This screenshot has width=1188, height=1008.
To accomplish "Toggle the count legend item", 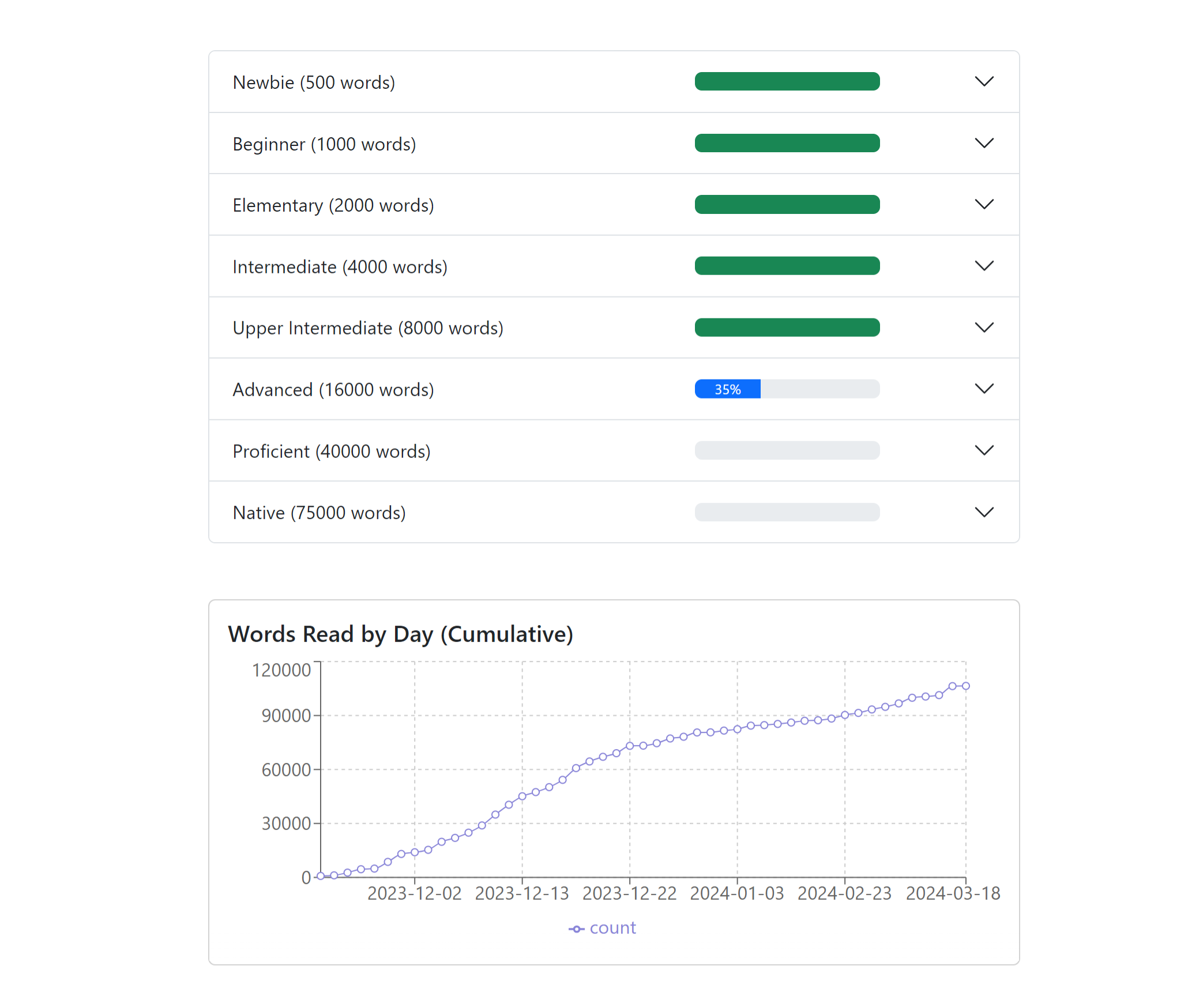I will 612,928.
